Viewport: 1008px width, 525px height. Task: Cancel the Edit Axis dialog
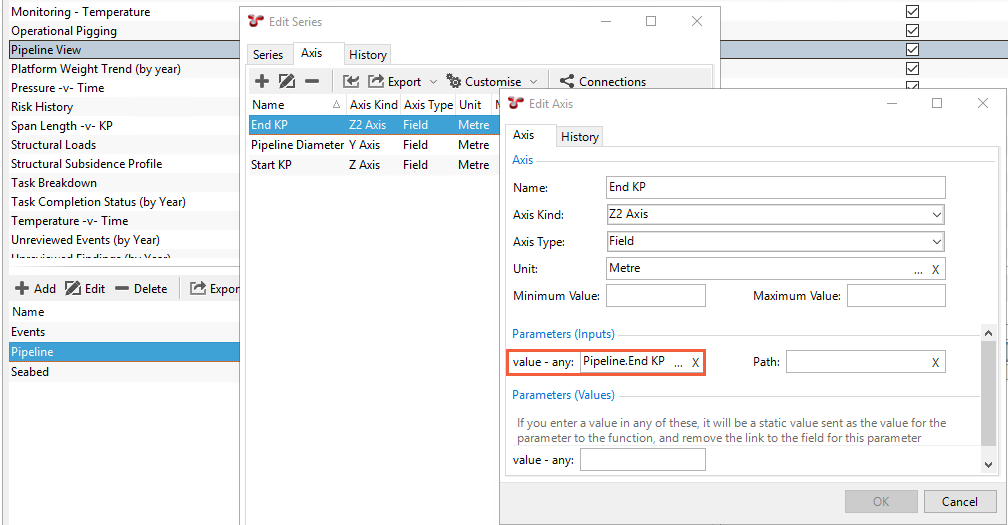tap(960, 501)
